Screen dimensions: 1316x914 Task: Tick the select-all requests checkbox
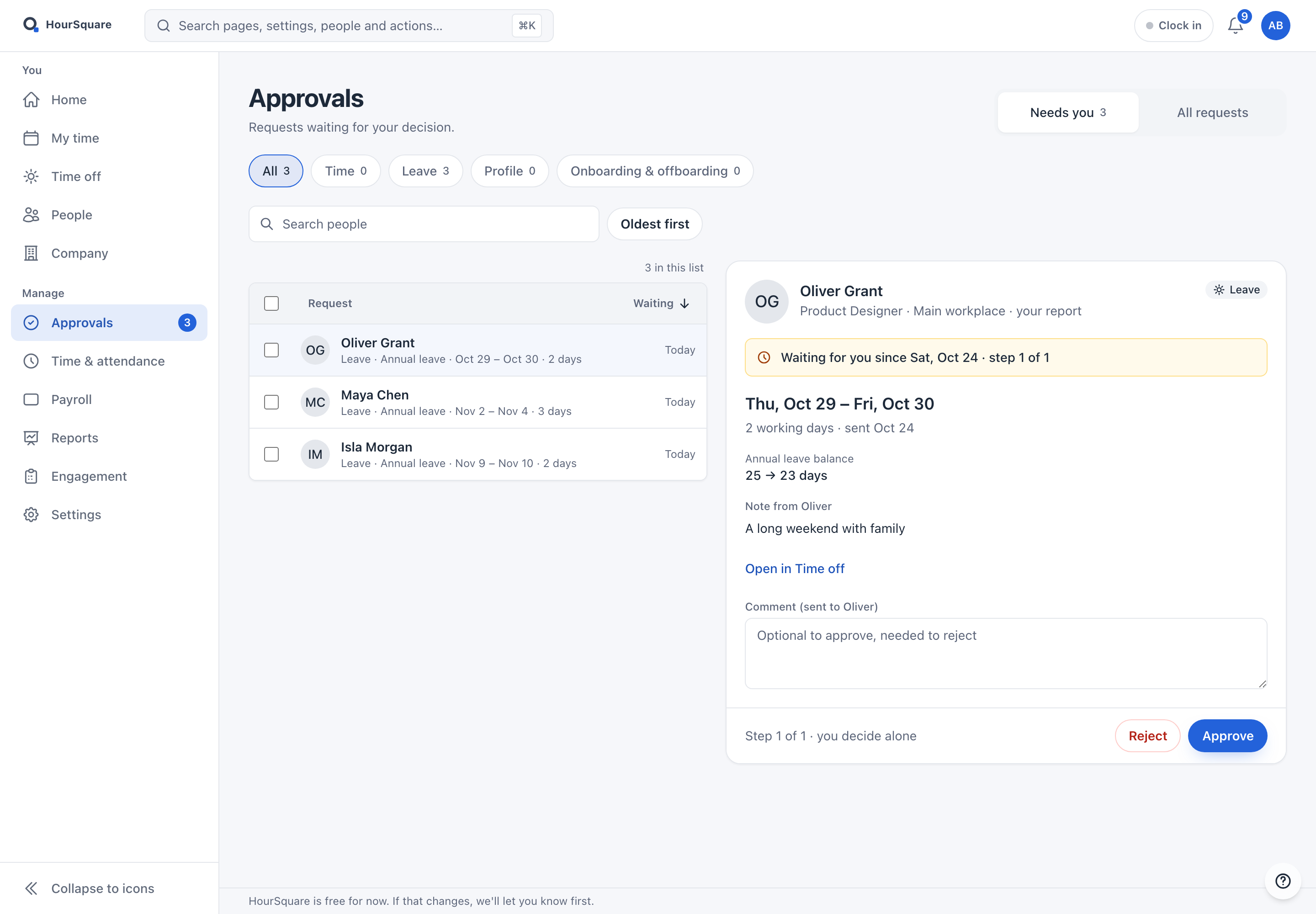(x=271, y=303)
